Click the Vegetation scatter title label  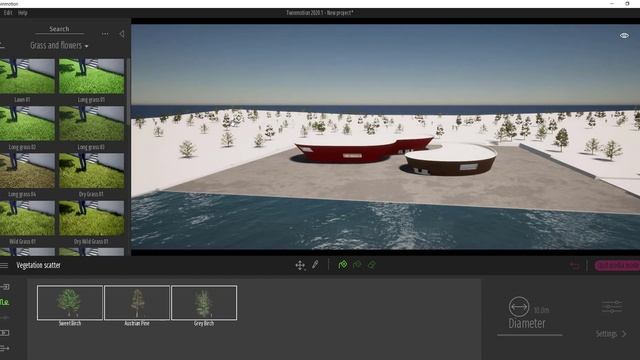(x=38, y=265)
